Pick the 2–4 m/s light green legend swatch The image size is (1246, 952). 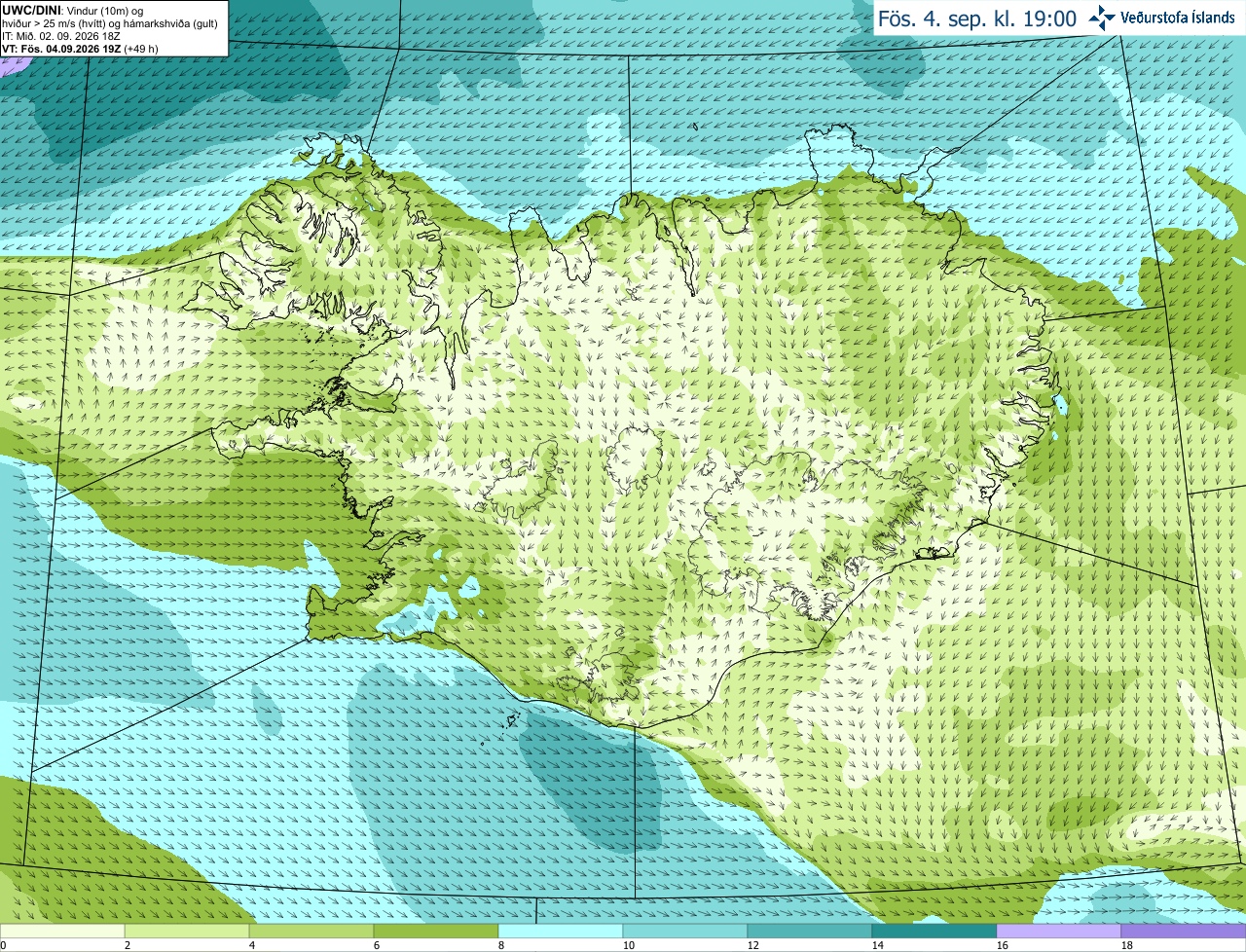pyautogui.click(x=187, y=932)
